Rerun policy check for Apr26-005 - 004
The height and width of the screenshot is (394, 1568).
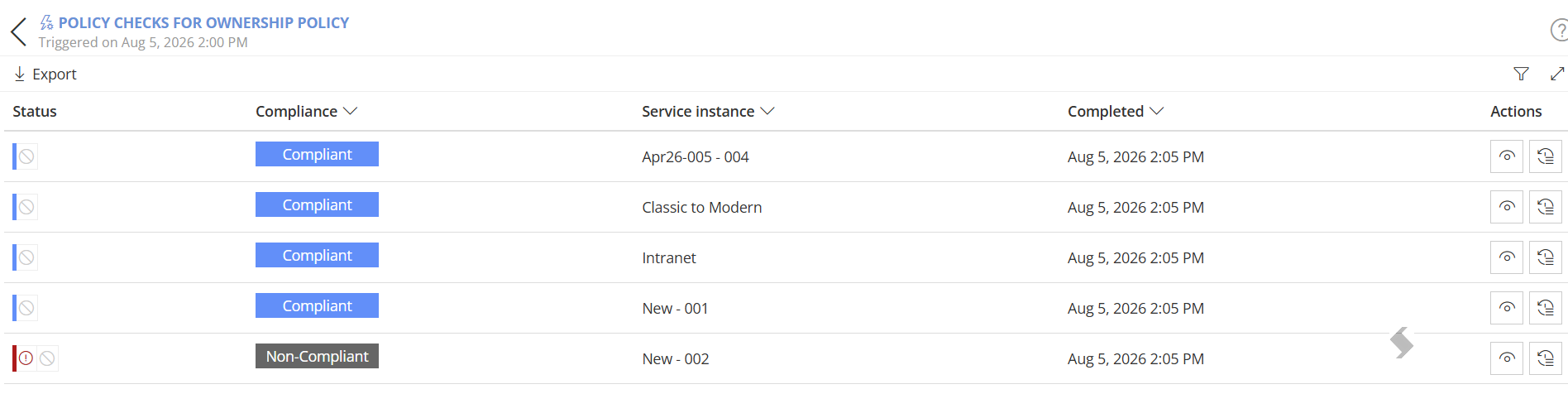1546,156
